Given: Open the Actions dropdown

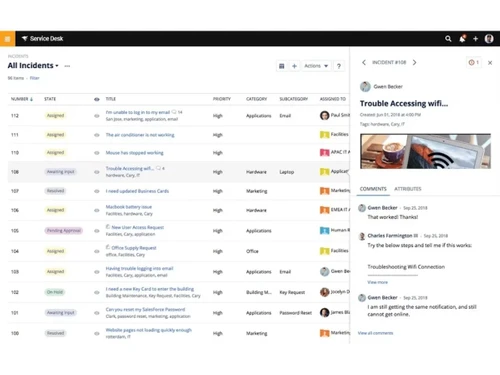Looking at the screenshot, I should [316, 66].
